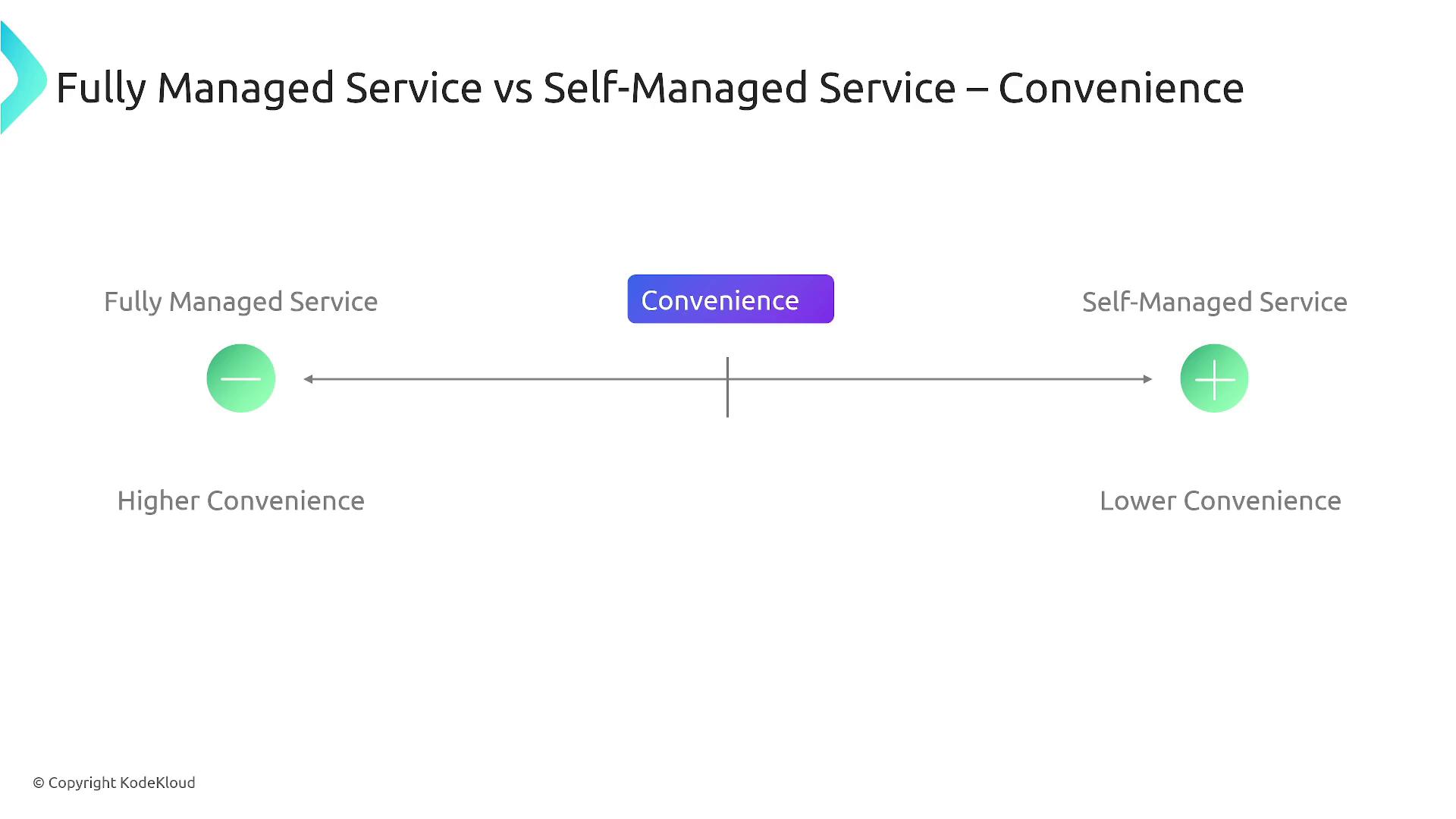Click the Fully Managed Service label above minus
1456x819 pixels.
pos(240,302)
